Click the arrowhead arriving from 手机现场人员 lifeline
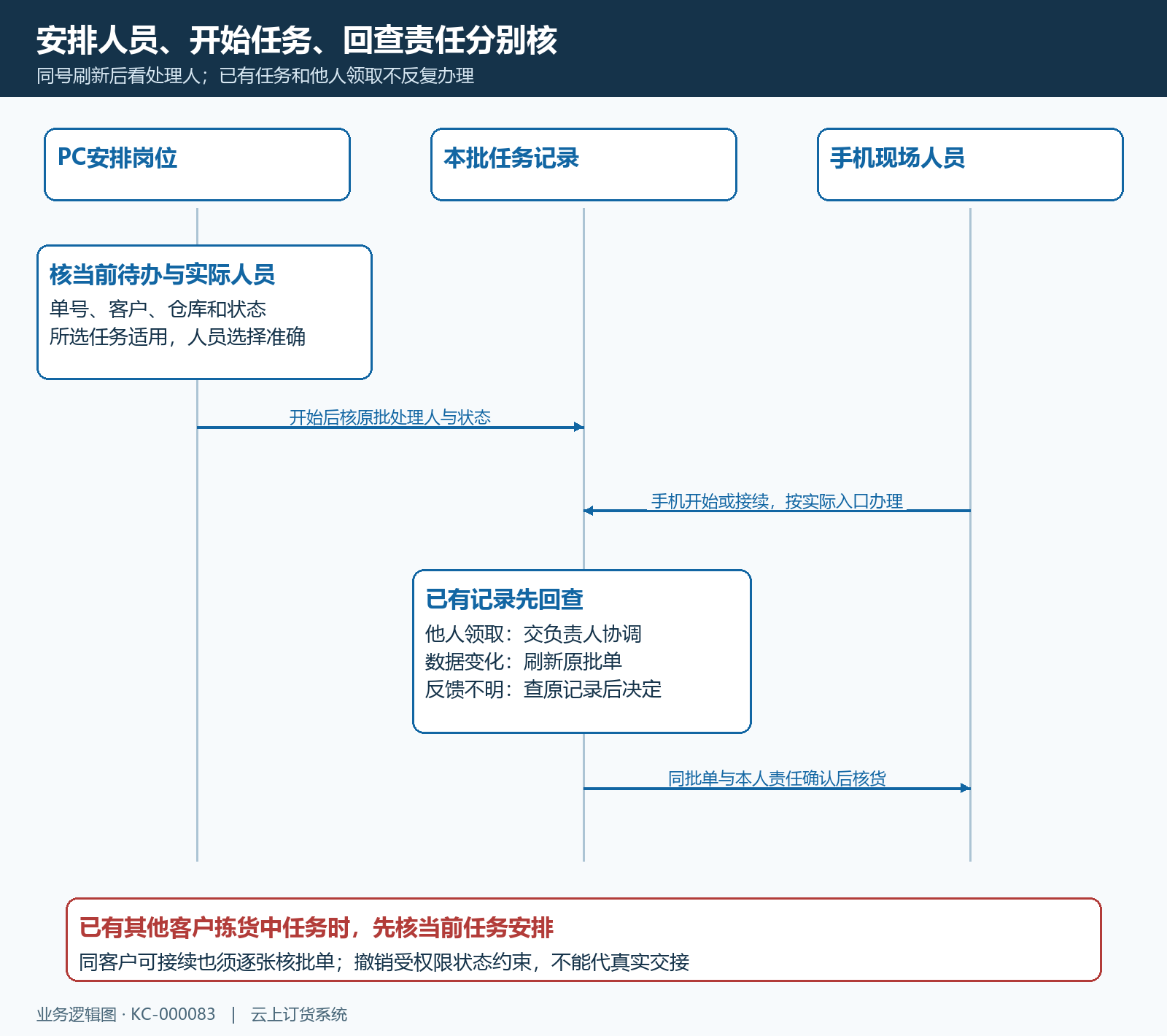 tap(589, 511)
